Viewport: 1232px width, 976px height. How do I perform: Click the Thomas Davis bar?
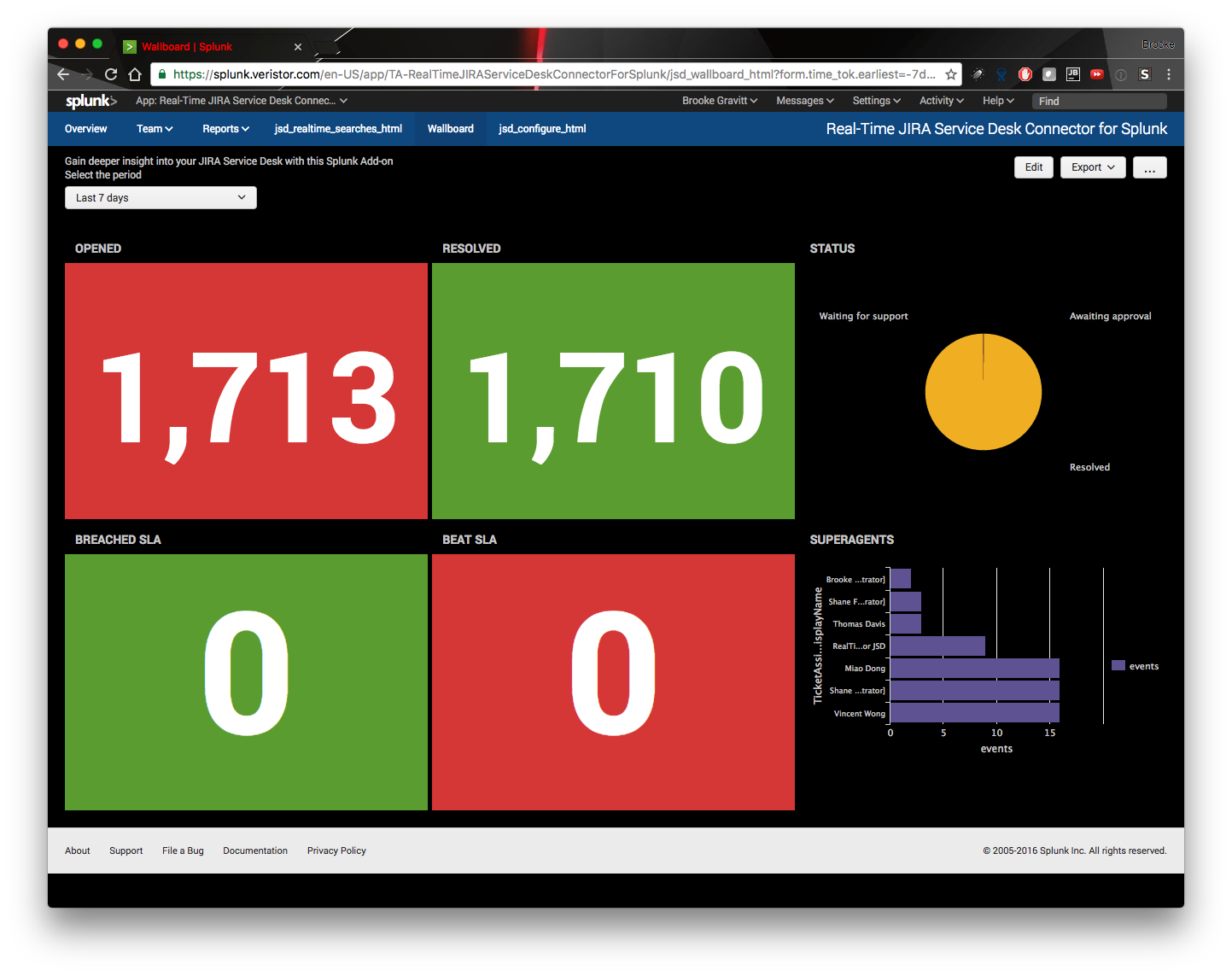point(906,623)
